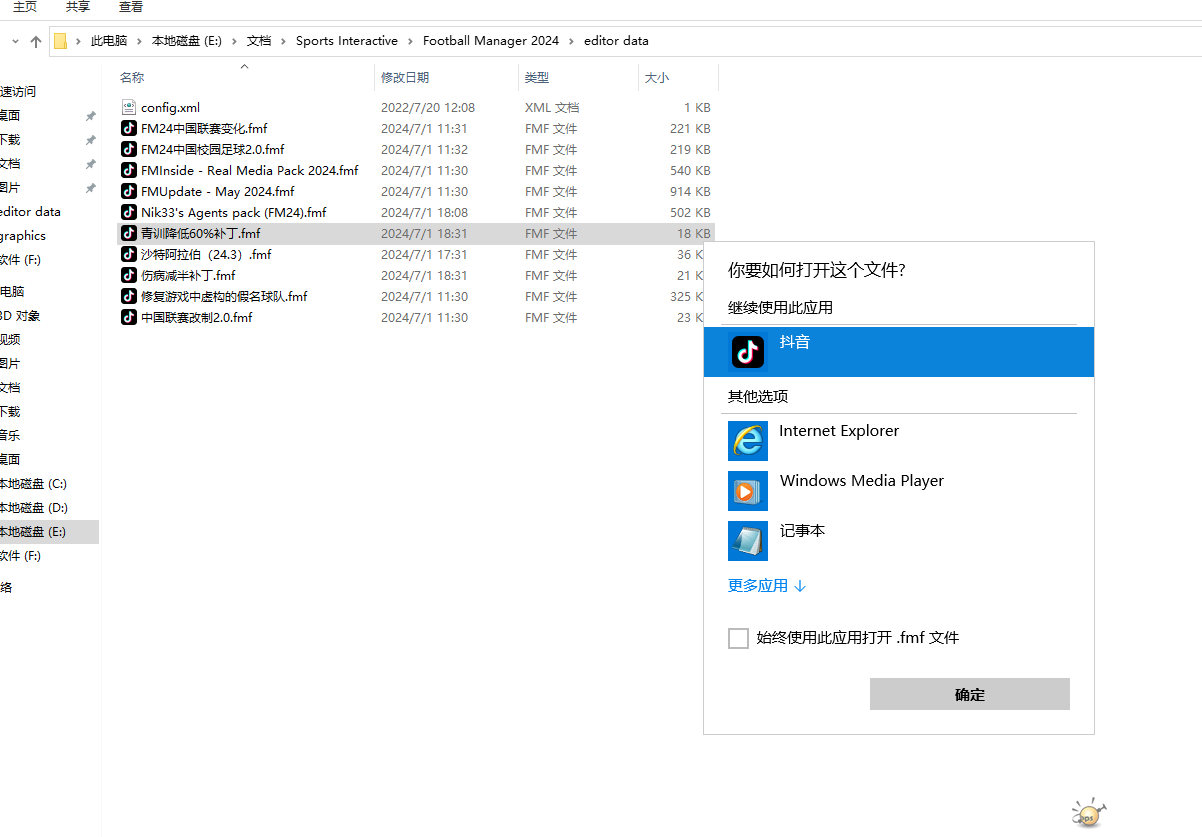
Task: Navigate to Football Manager 2024 breadcrumb
Action: [x=491, y=41]
